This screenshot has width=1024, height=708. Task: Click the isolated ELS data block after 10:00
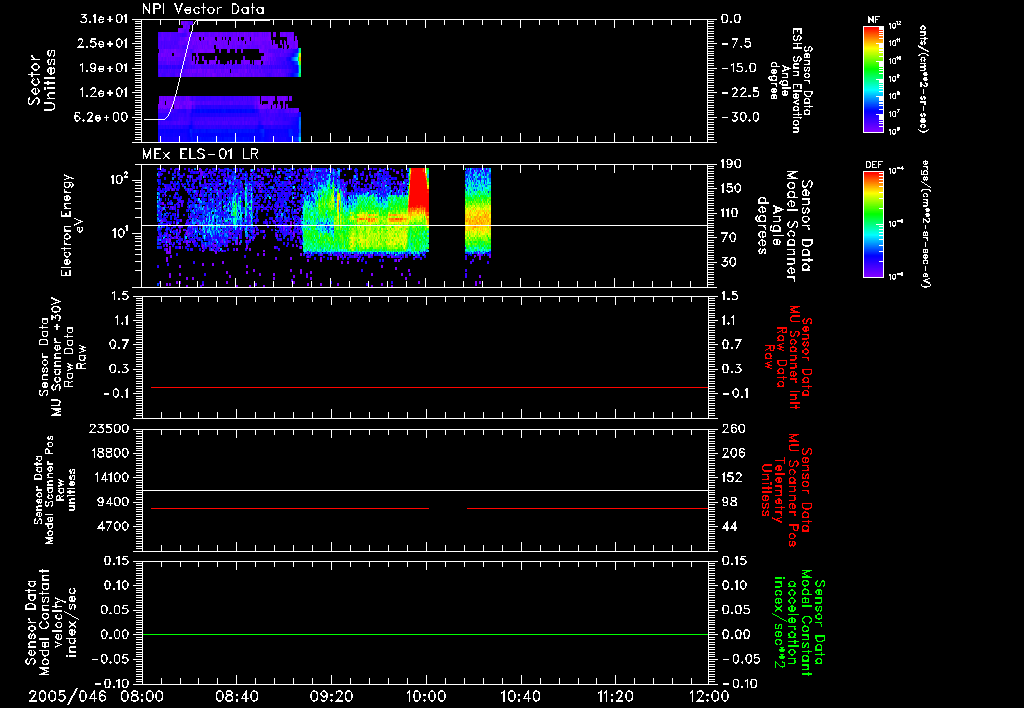pyautogui.click(x=477, y=210)
